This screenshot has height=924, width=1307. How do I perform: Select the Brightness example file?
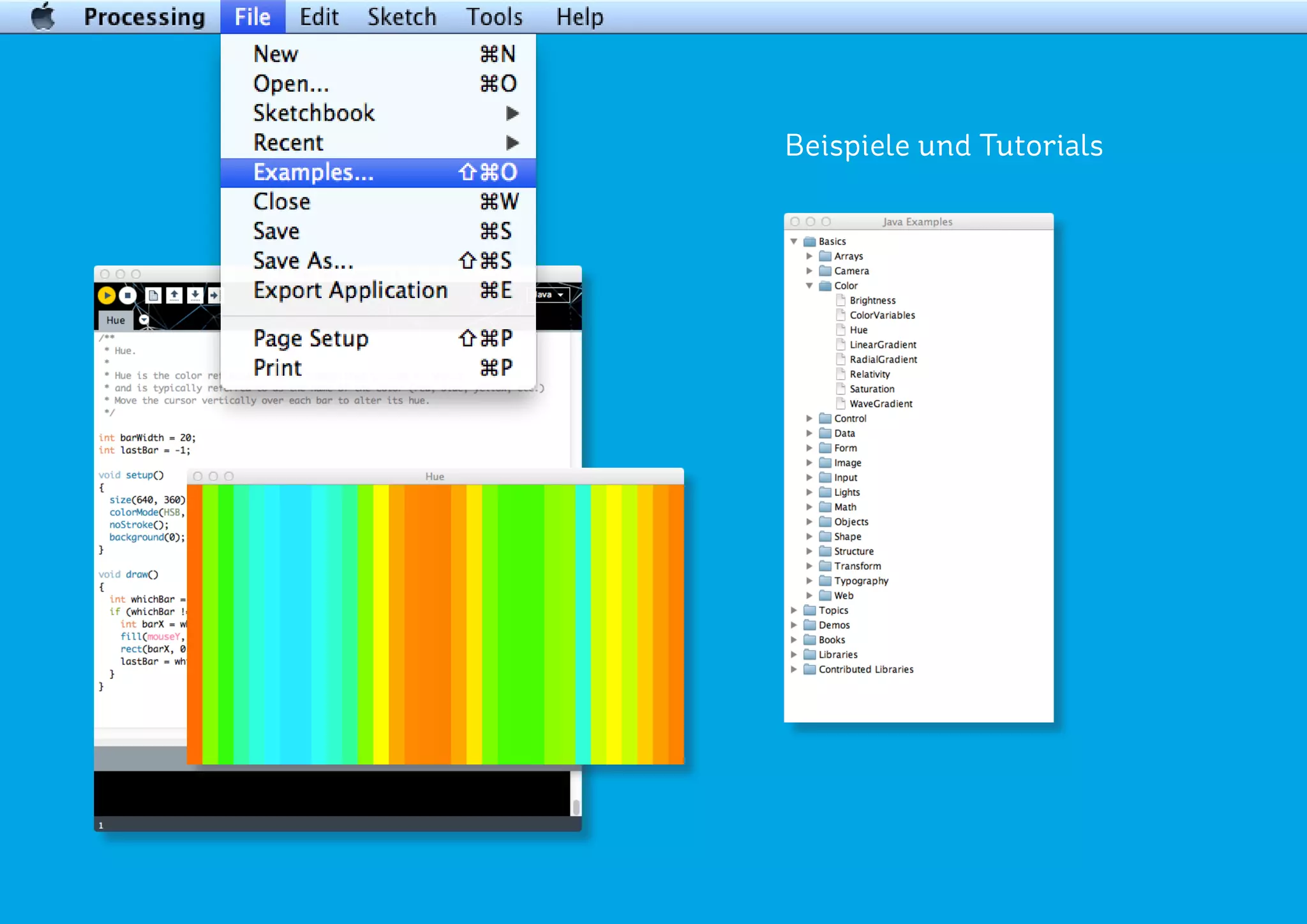(865, 300)
